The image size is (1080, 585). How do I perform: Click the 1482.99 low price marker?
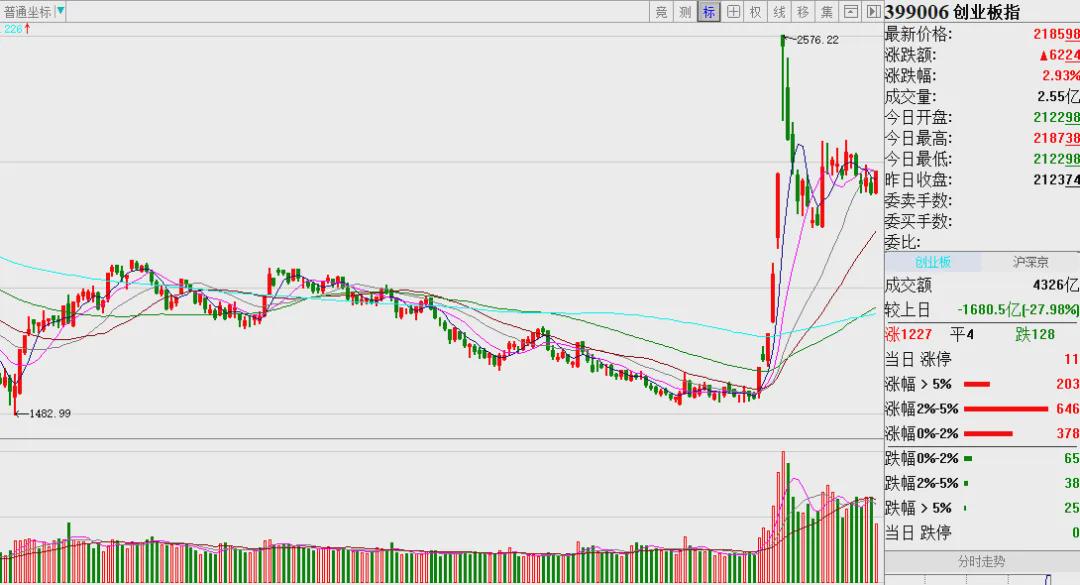[x=50, y=413]
